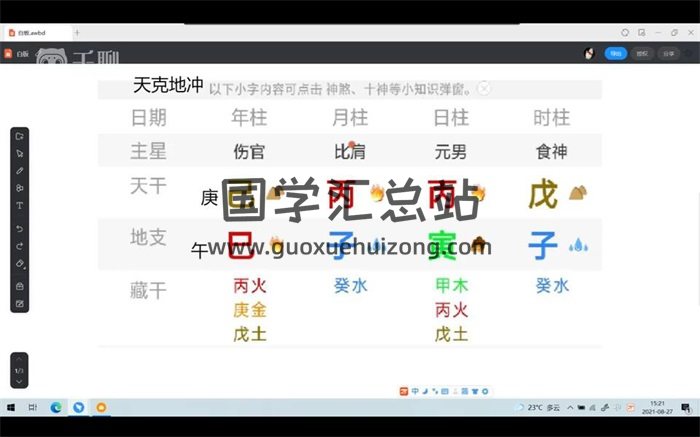Toggle the moon icon in IME bar
The height and width of the screenshot is (437, 700).
(425, 391)
